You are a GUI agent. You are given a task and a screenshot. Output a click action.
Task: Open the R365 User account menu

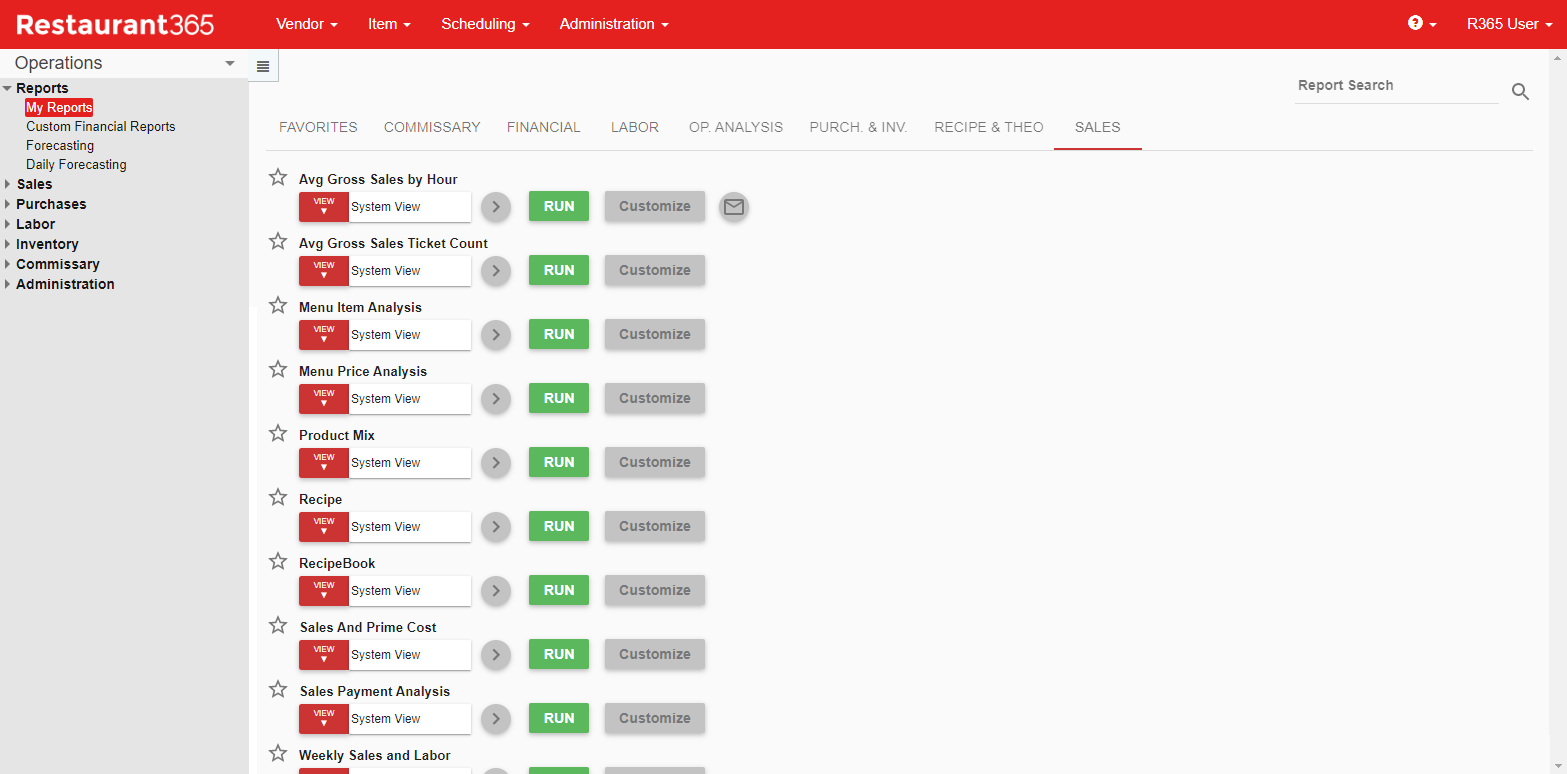(1510, 24)
